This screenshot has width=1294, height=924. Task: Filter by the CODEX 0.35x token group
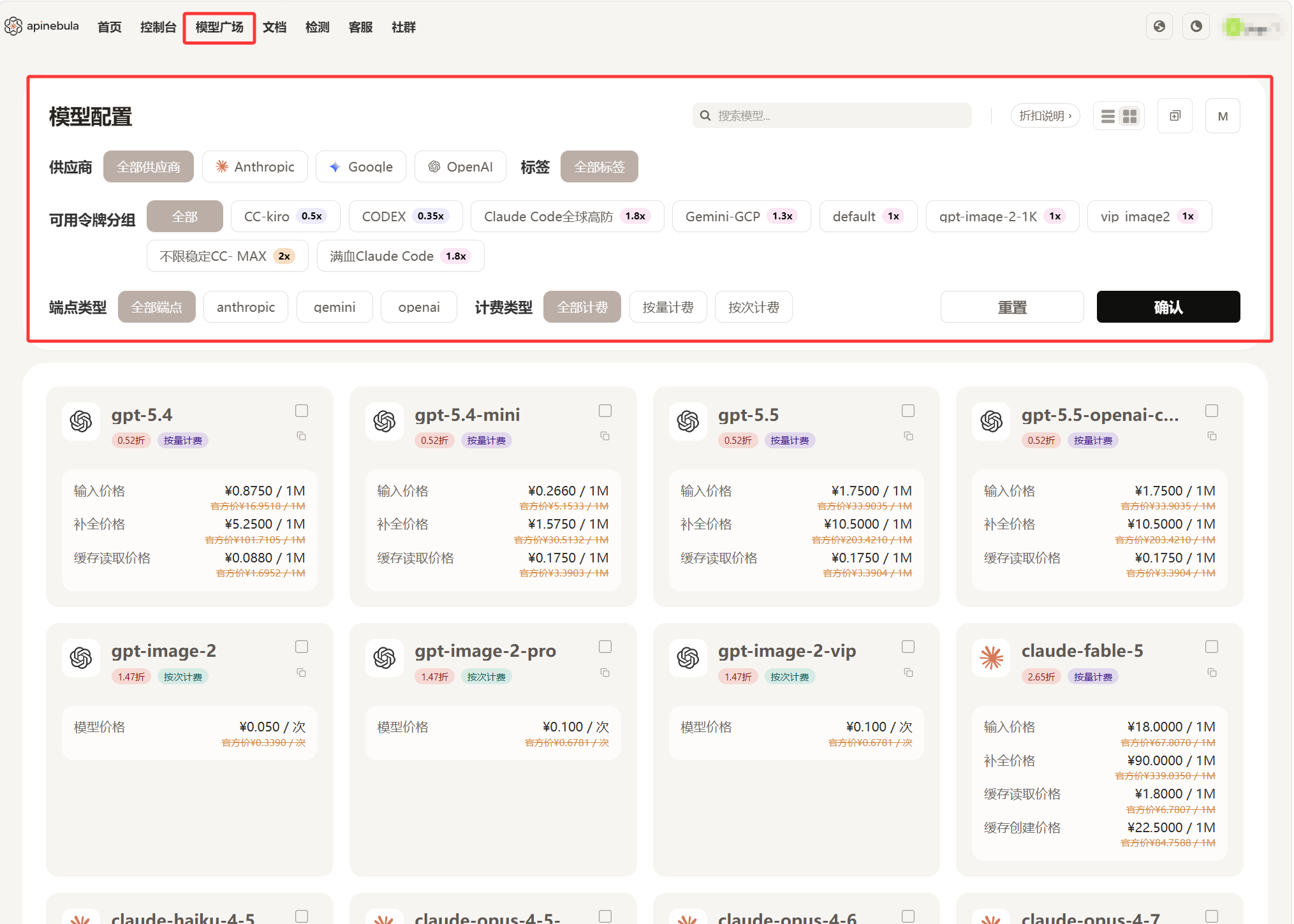pos(404,216)
